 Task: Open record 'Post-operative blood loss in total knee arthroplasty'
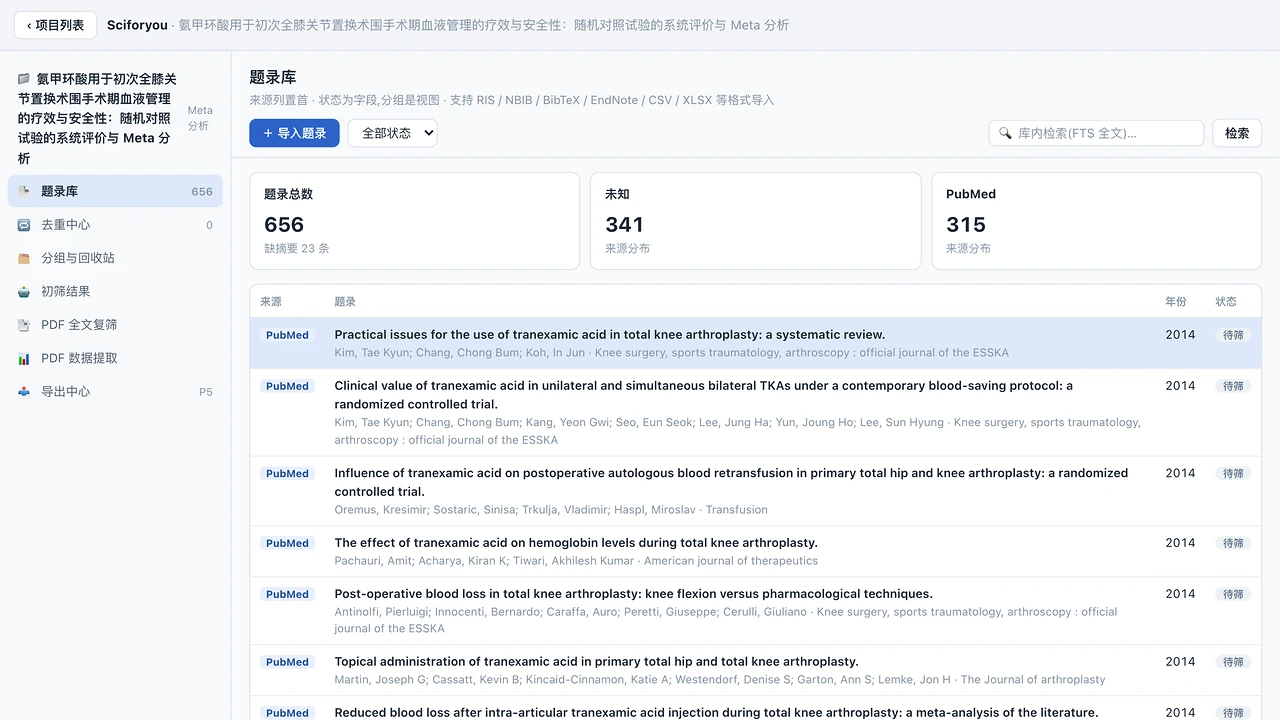755,611
